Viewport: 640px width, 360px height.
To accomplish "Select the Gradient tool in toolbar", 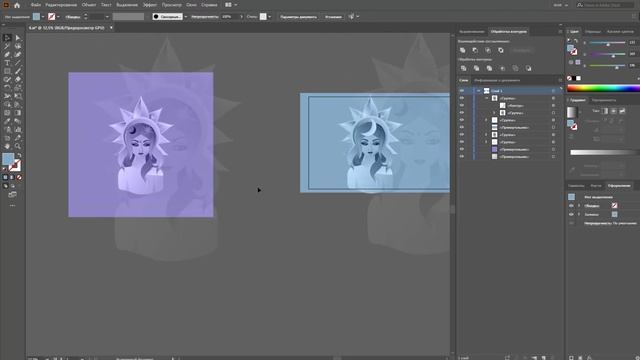I will click(18, 113).
